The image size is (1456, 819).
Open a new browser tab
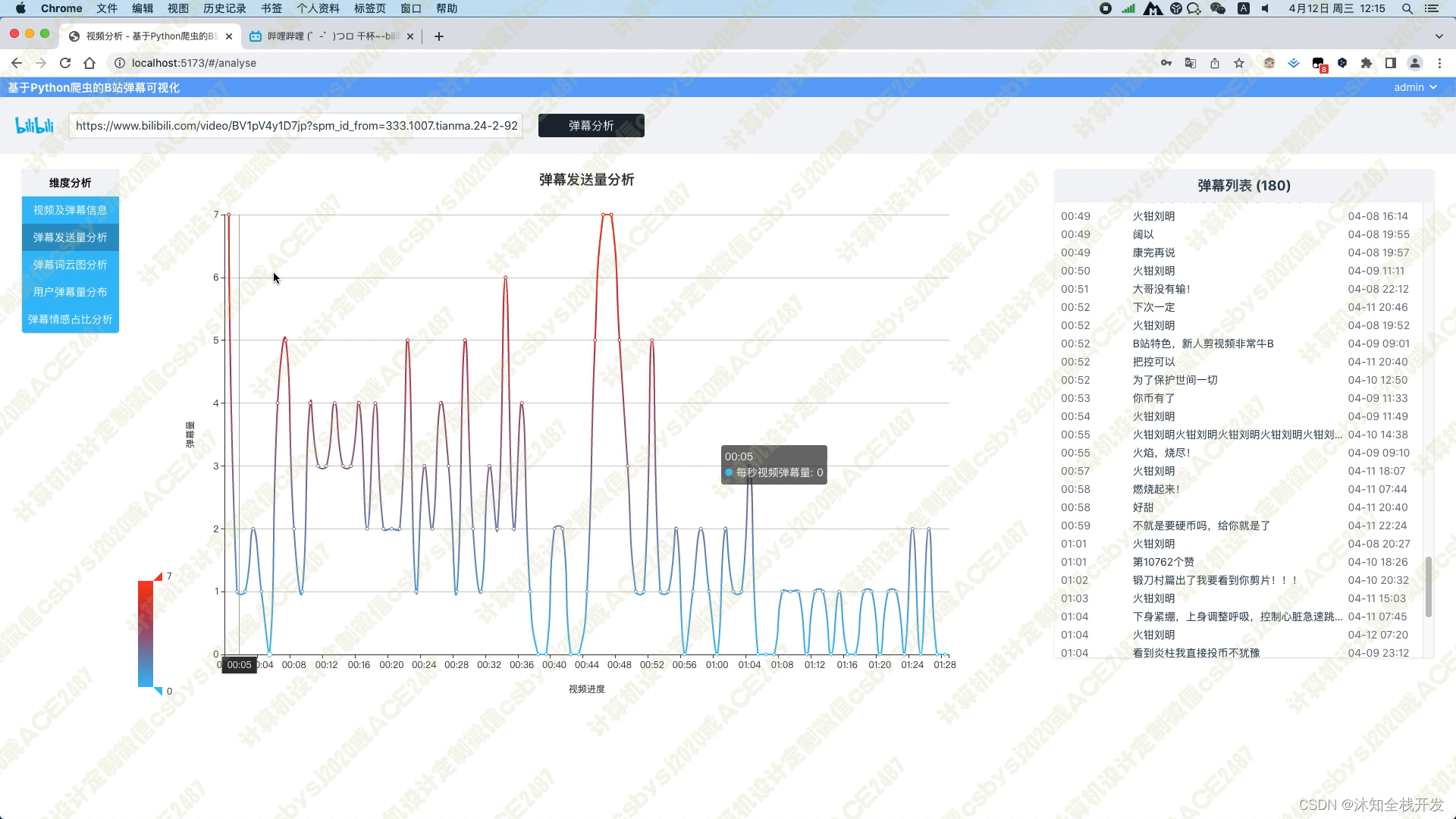tap(439, 36)
